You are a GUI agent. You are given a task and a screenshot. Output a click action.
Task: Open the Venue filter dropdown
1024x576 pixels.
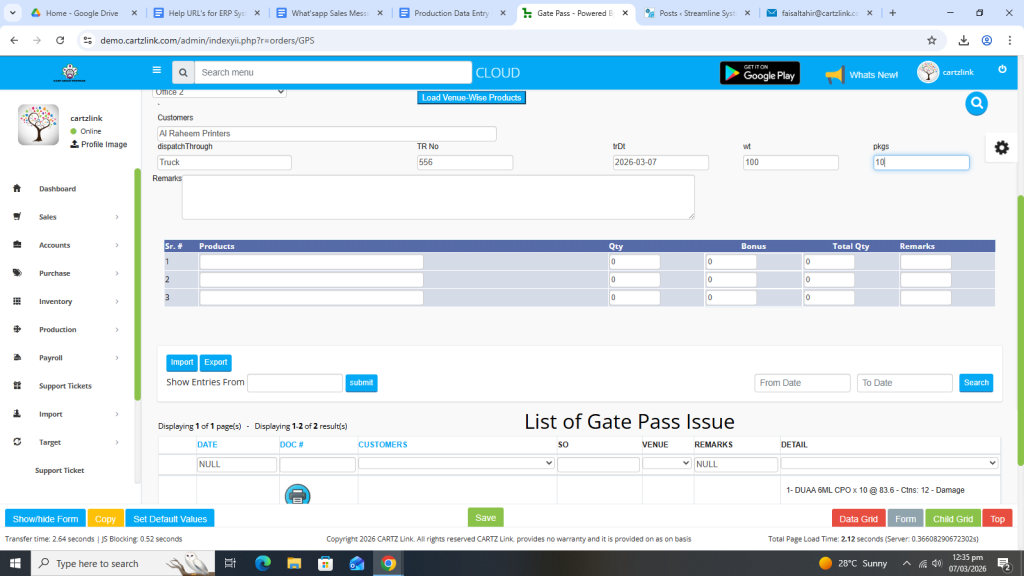click(666, 464)
